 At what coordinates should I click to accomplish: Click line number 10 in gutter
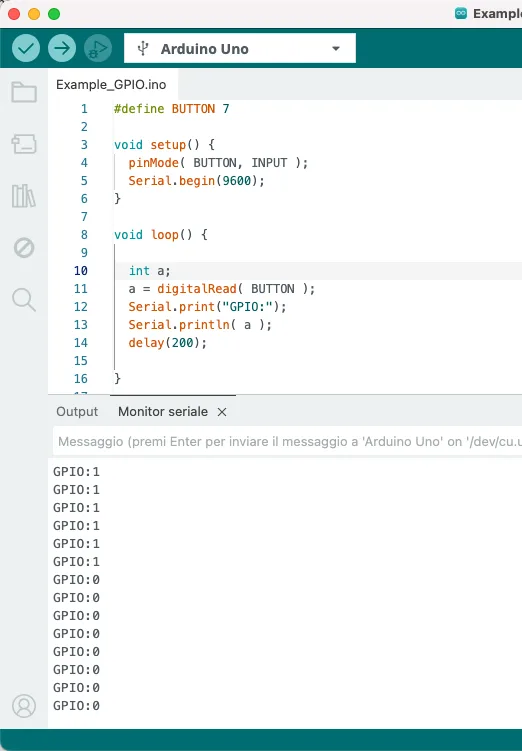point(80,271)
